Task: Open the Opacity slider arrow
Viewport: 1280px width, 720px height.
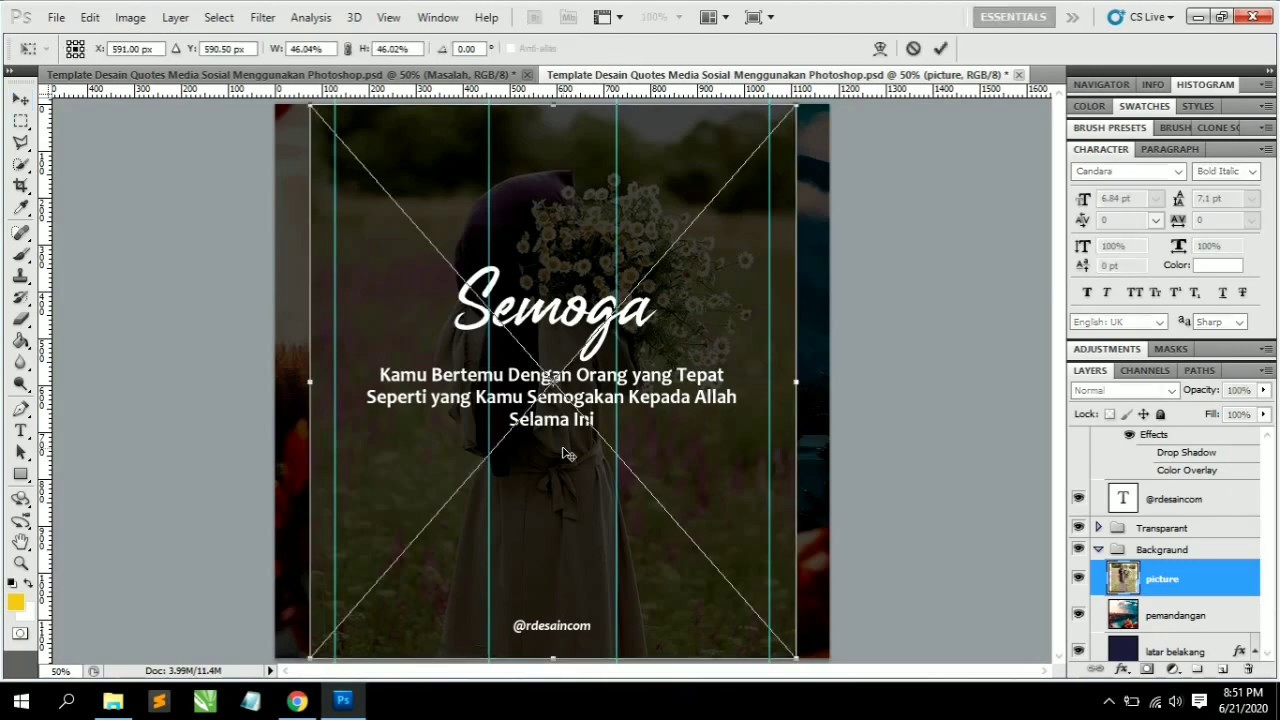Action: (x=1263, y=390)
